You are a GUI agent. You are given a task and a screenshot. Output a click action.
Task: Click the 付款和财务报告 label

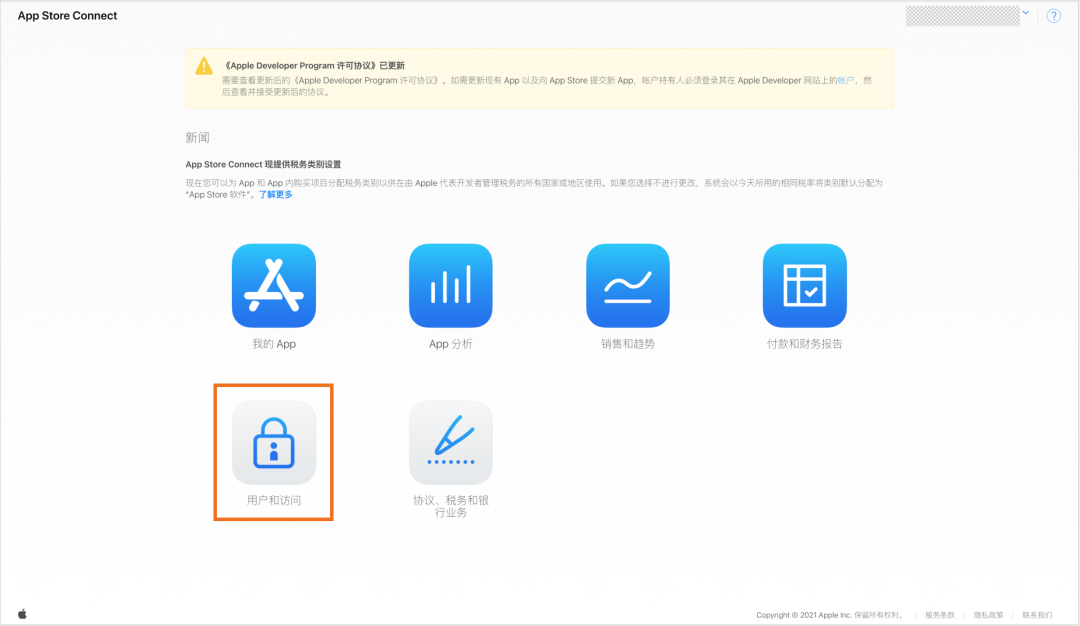pyautogui.click(x=804, y=344)
